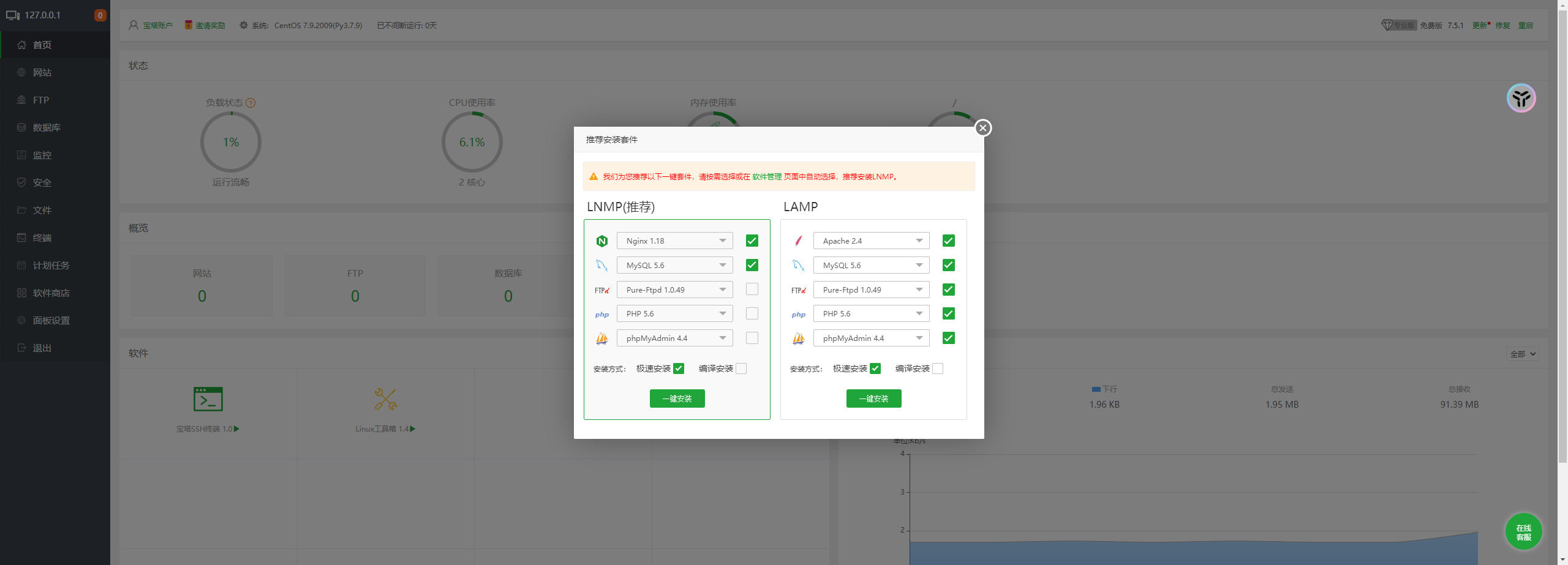1568x565 pixels.
Task: Uncheck Nginx 1.18 in LNMP
Action: 752,241
